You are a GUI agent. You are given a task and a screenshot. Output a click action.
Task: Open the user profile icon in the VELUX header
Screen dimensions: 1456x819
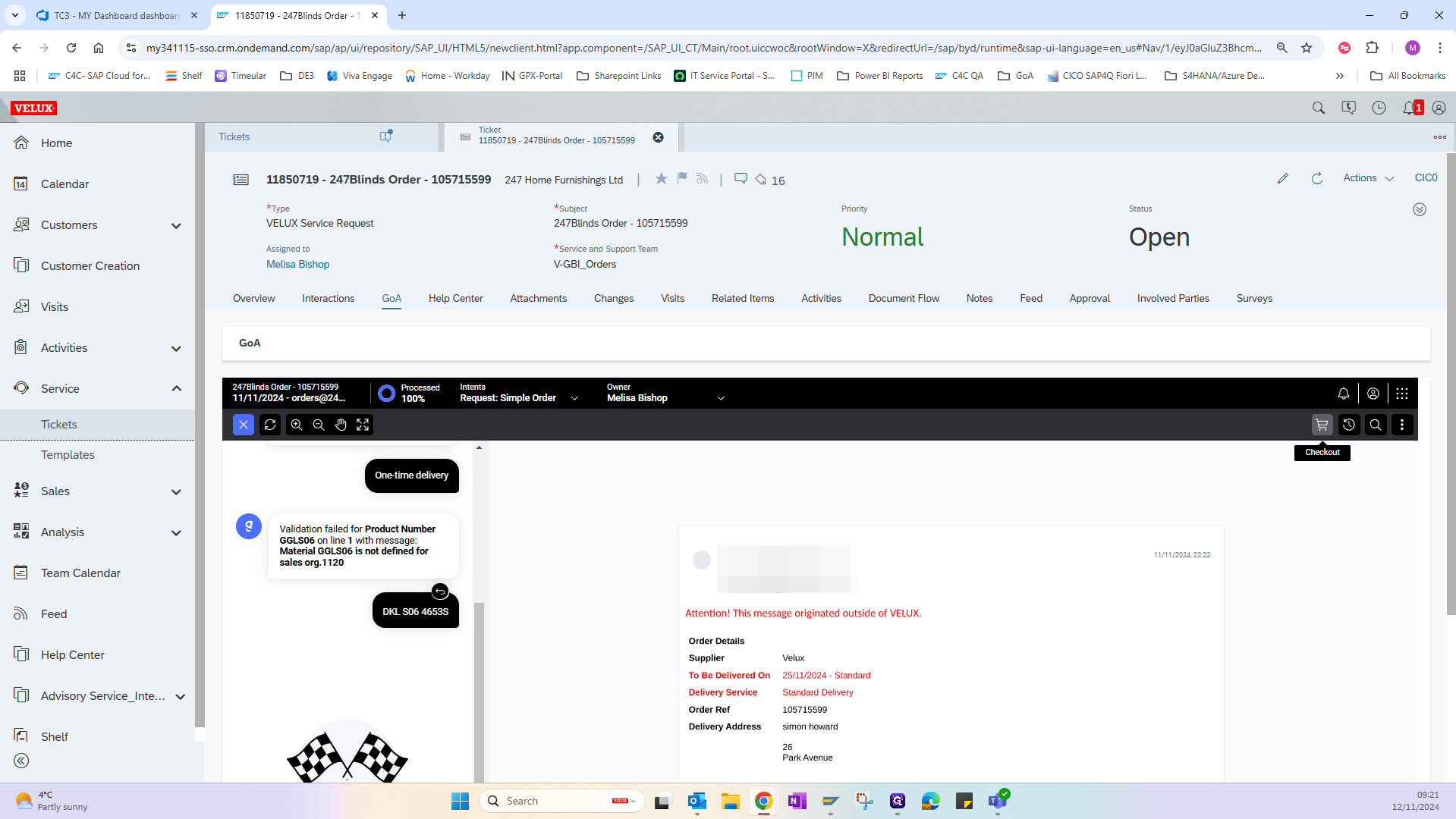click(x=1439, y=108)
